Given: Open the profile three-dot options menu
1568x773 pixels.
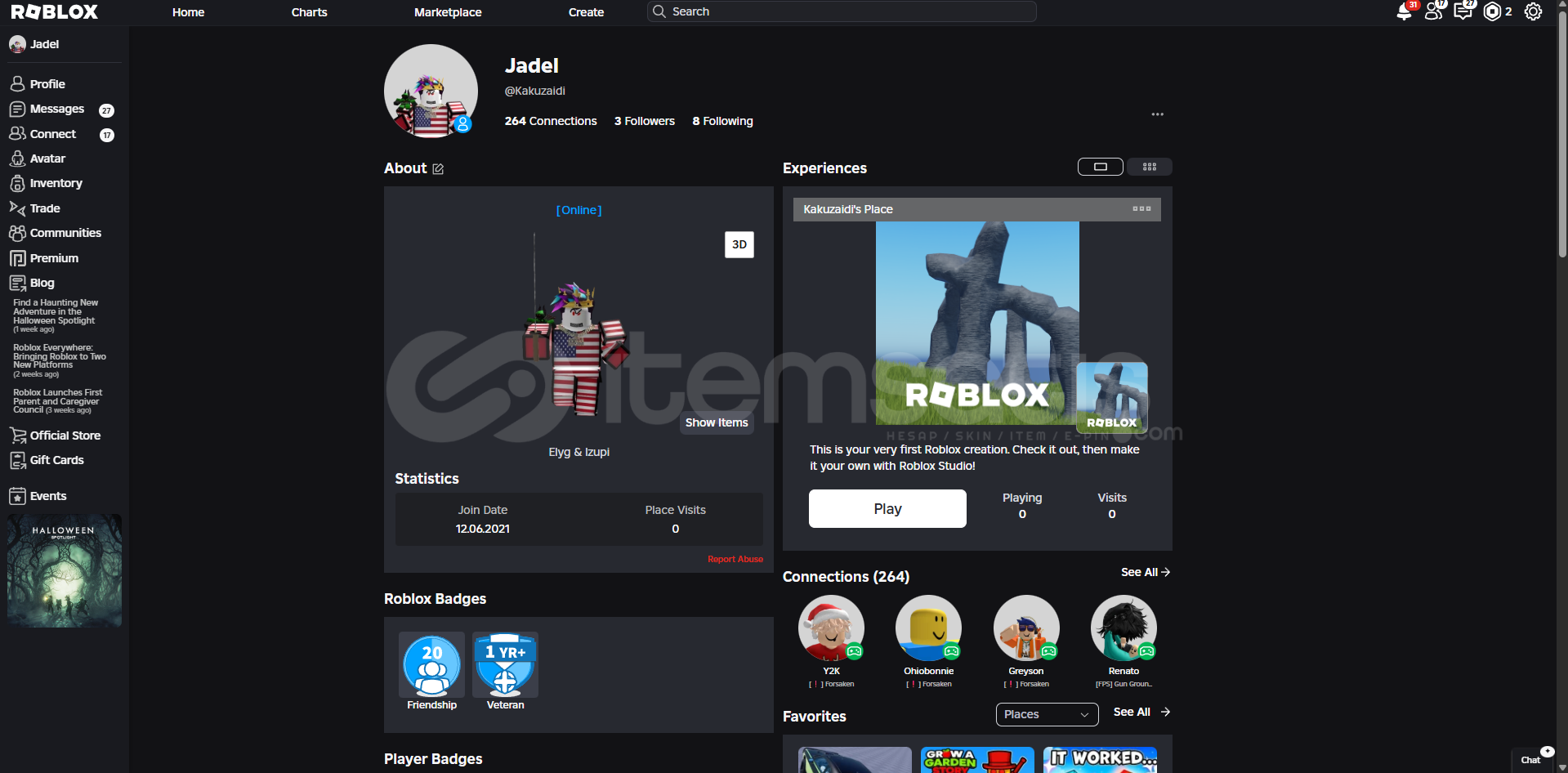Looking at the screenshot, I should point(1158,114).
